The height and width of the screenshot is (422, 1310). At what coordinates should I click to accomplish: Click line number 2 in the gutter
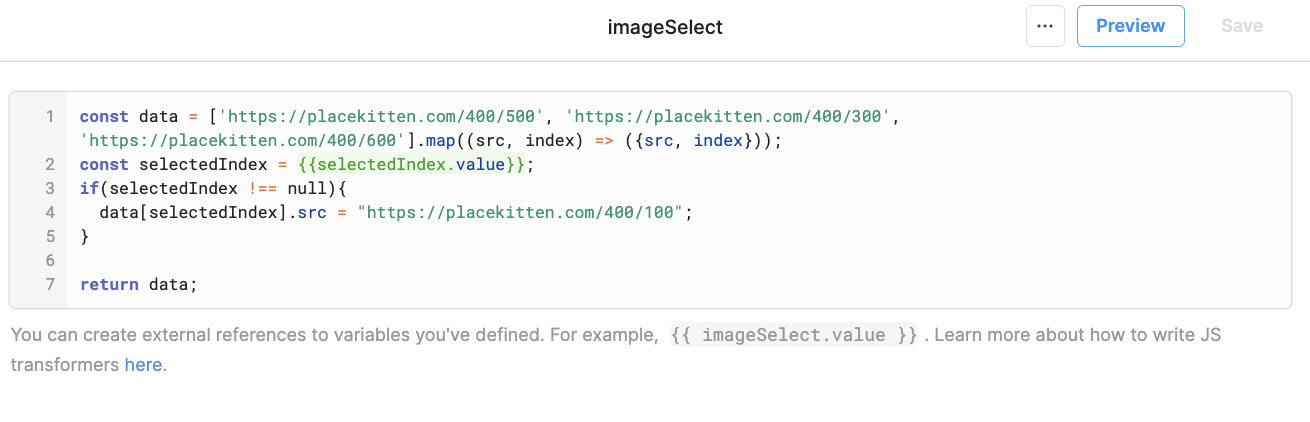(x=49, y=164)
